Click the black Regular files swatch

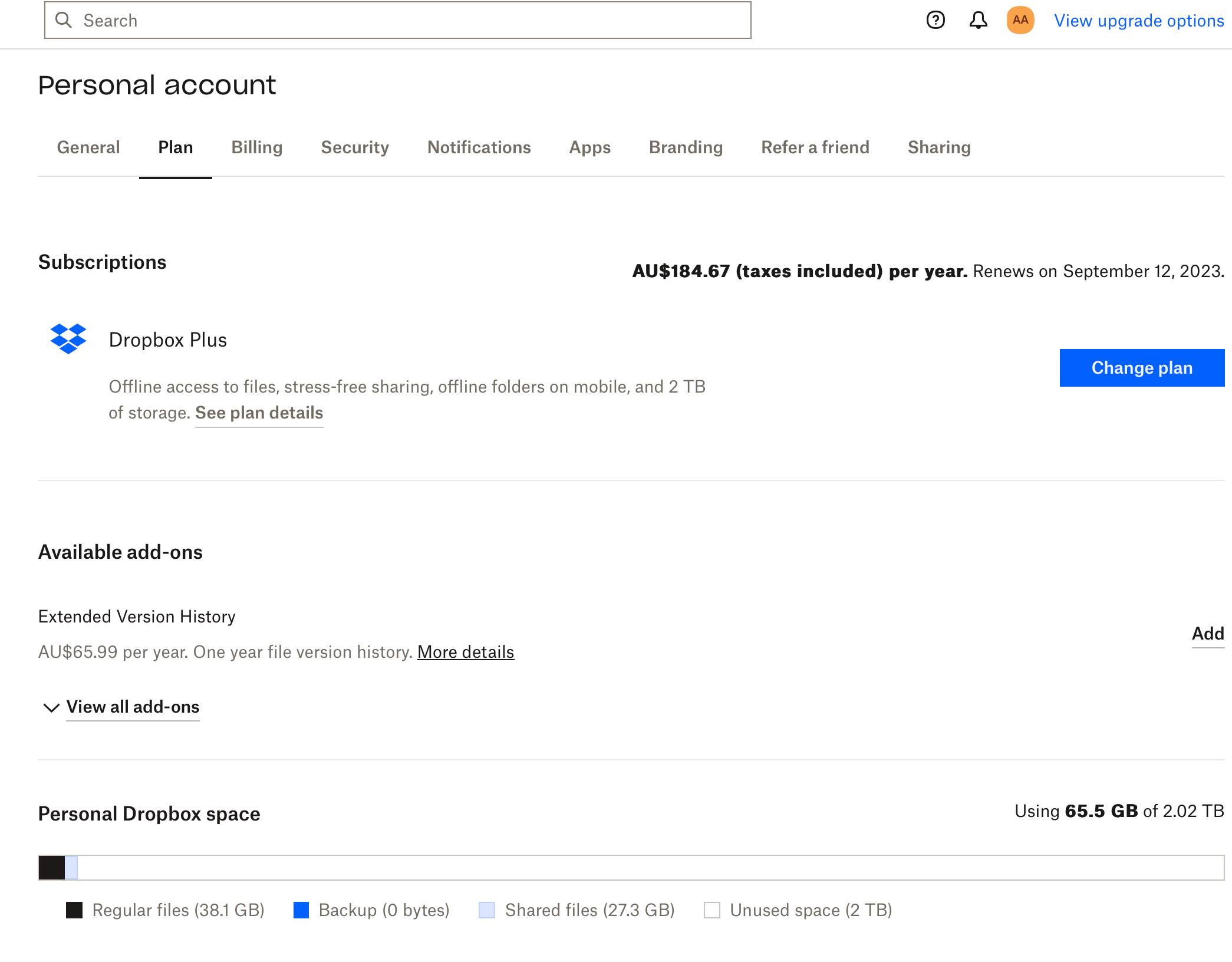74,910
